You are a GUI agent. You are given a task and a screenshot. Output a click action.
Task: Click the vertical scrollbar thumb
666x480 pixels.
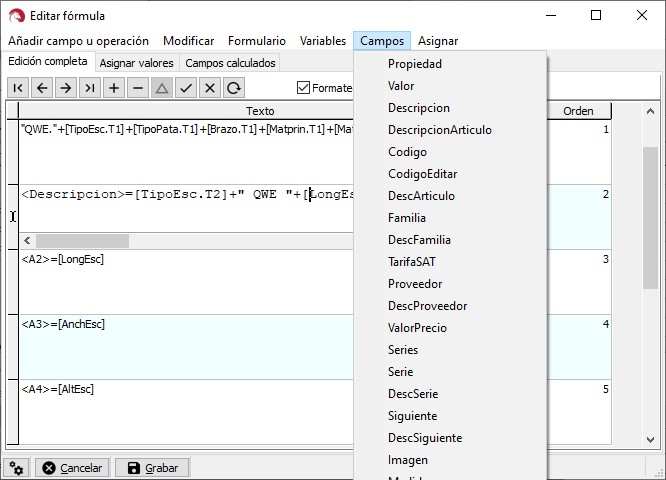pos(650,218)
